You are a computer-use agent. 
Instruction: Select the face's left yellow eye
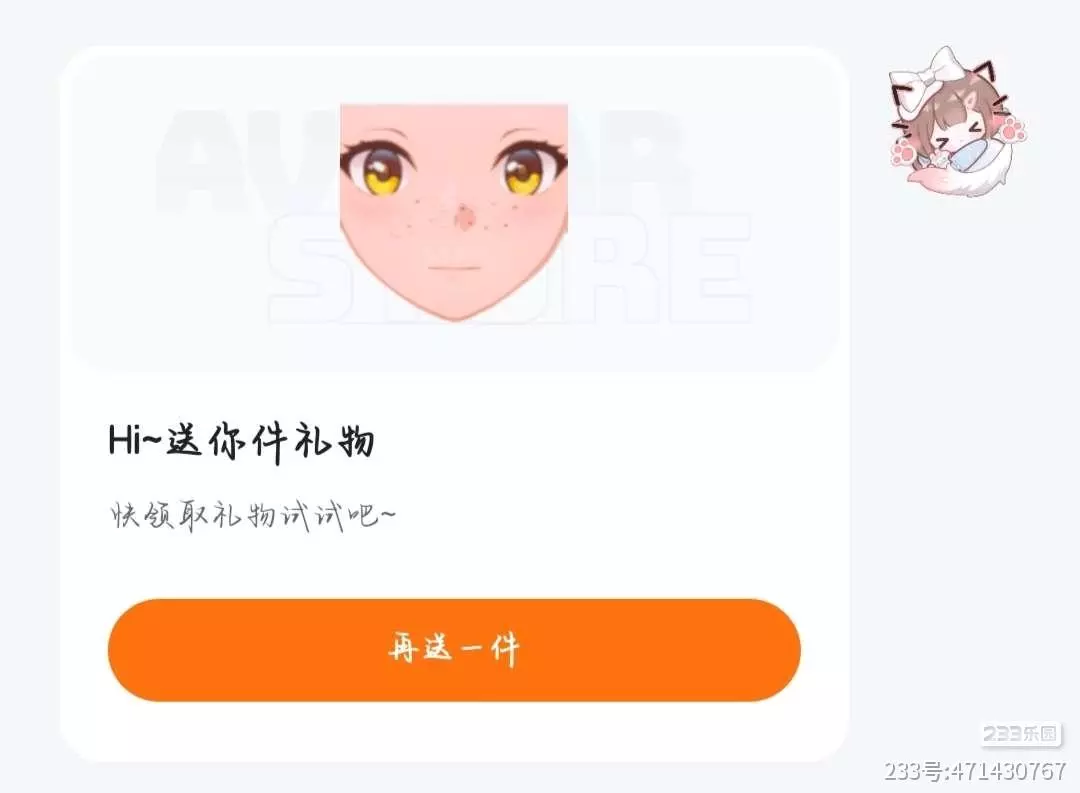coord(379,170)
